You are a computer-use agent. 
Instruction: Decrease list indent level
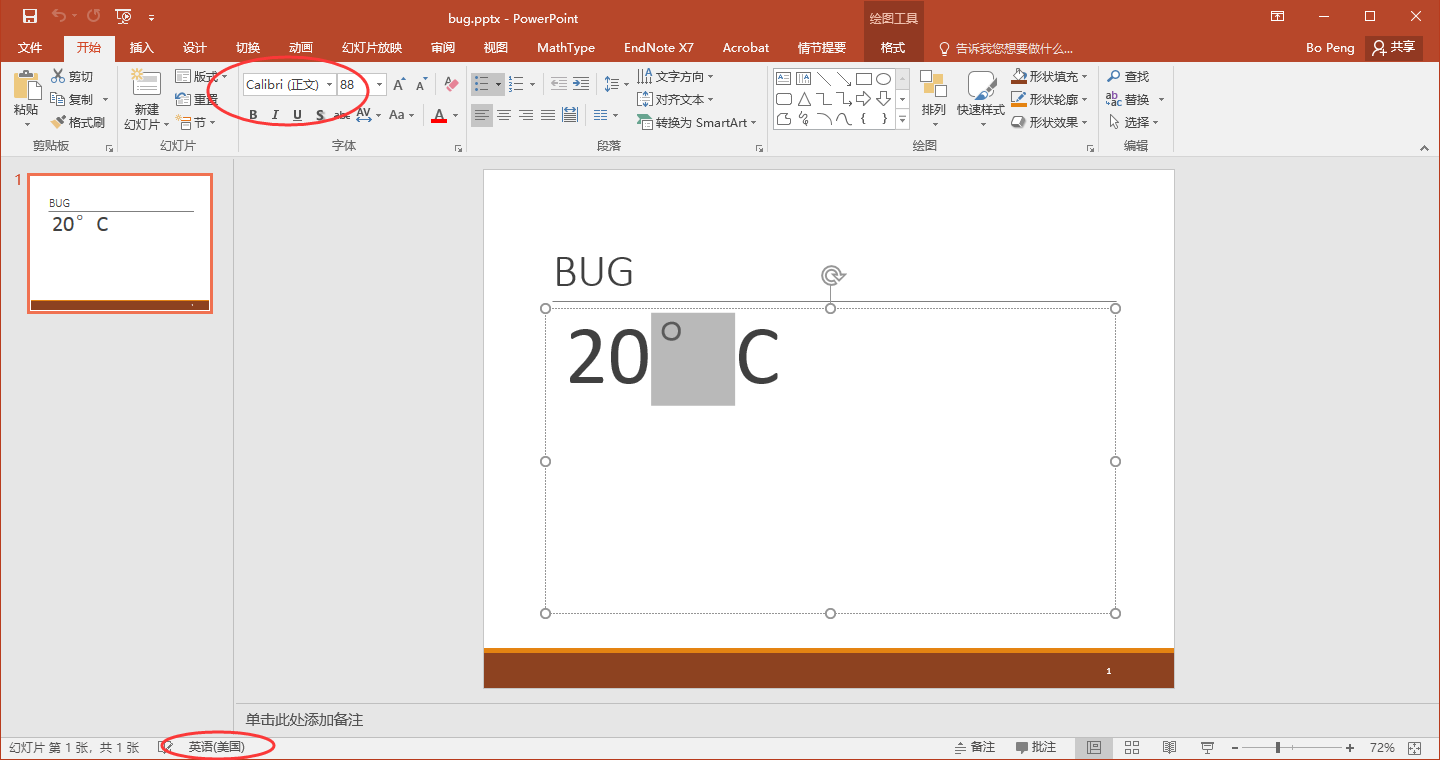point(559,85)
